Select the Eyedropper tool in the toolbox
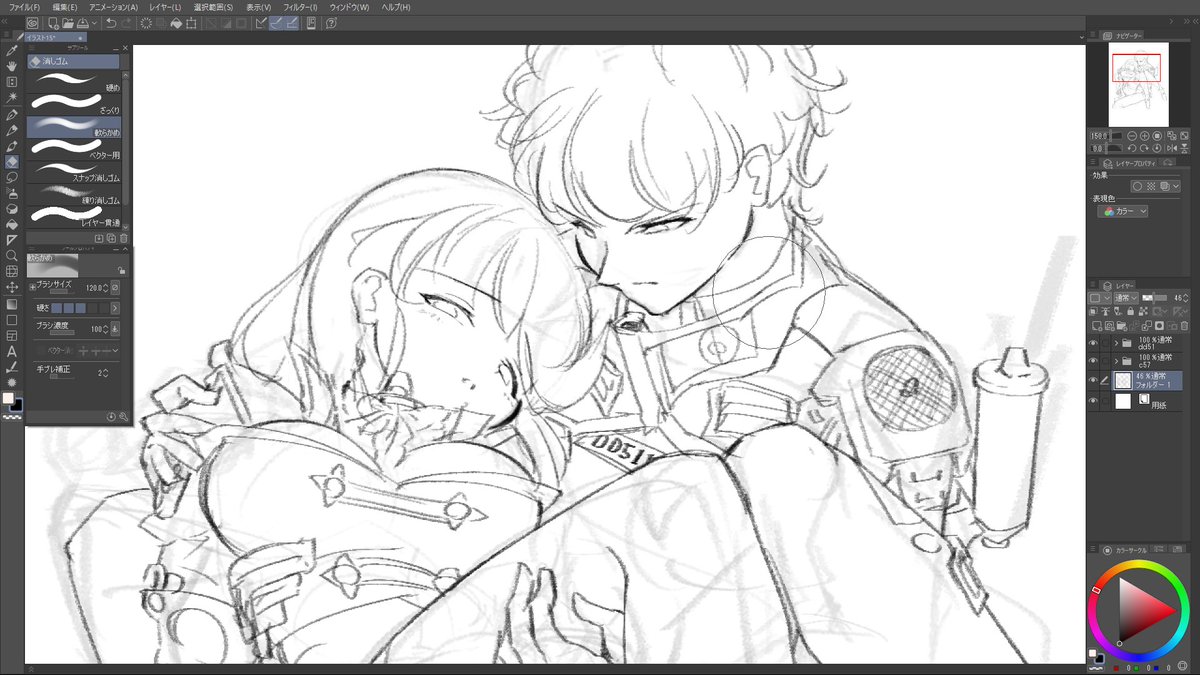 [x=12, y=50]
